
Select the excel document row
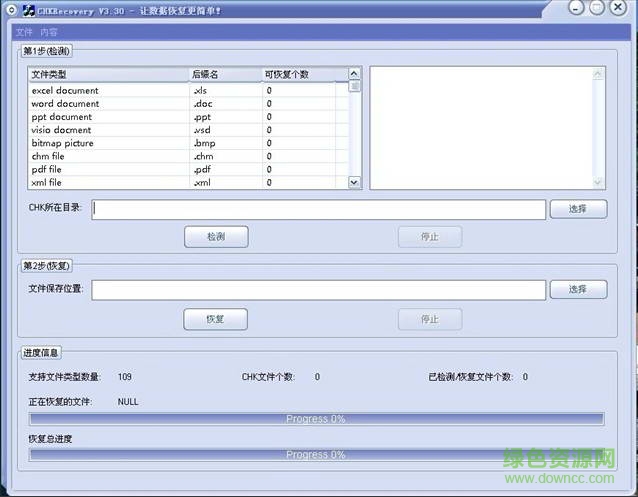pos(188,90)
